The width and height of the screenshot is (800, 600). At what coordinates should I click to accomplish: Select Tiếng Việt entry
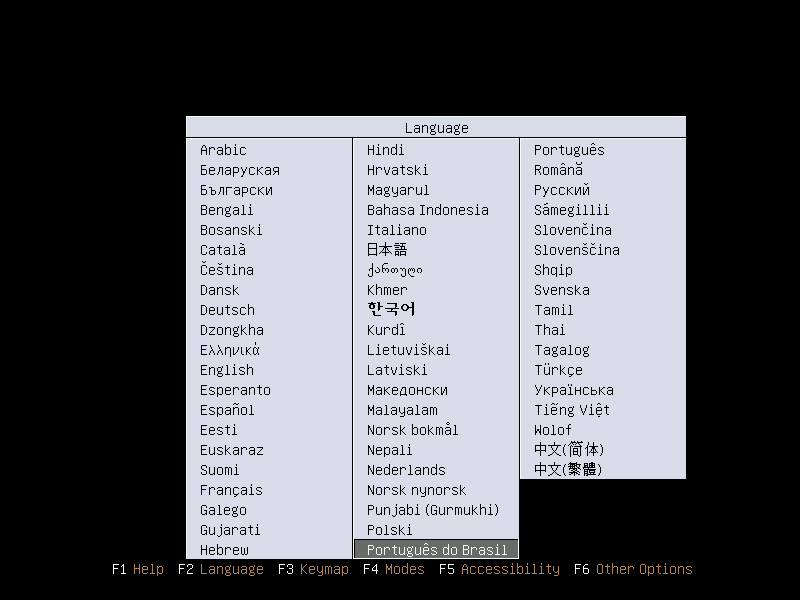coord(572,410)
